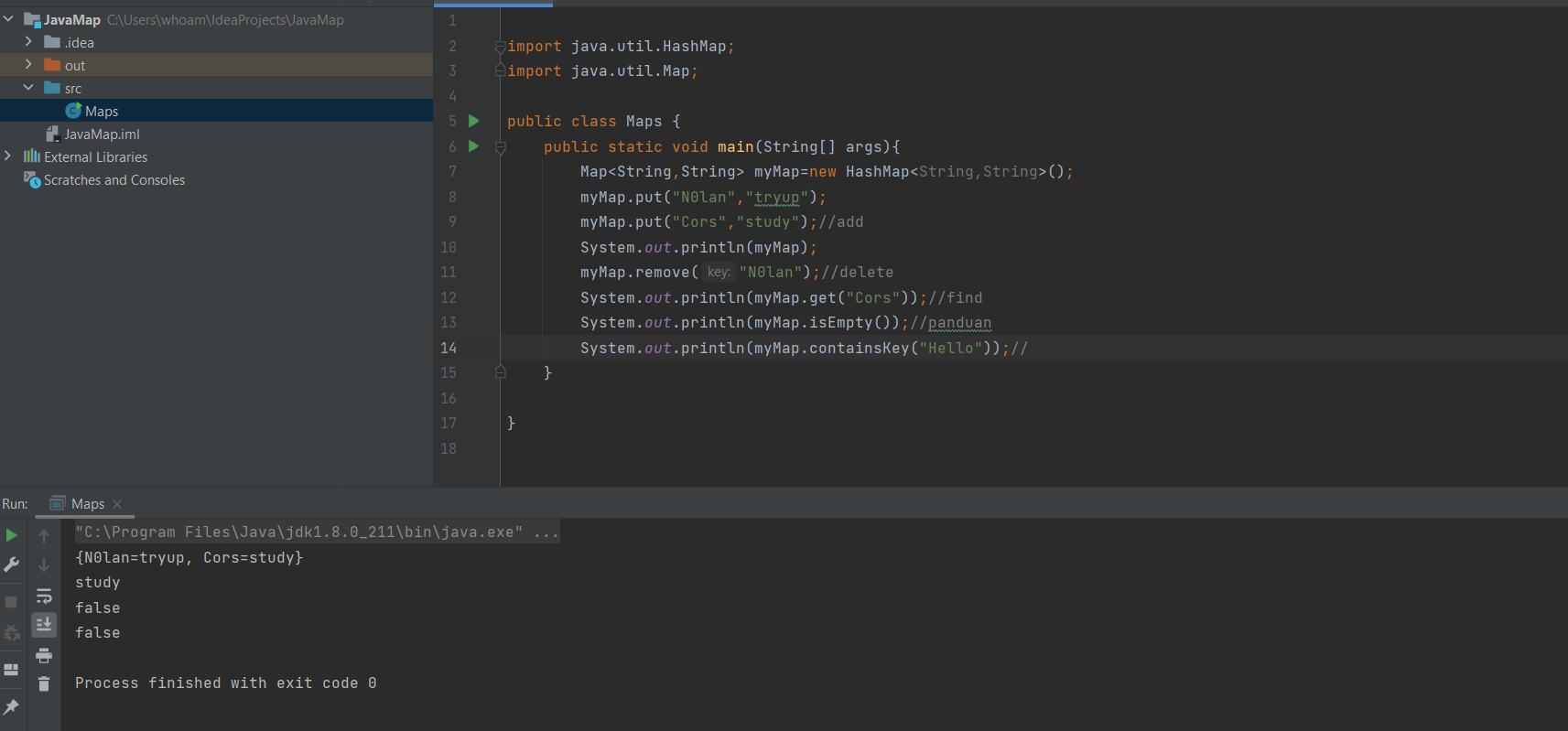Click the "study" console output line
This screenshot has height=731, width=1568.
(x=98, y=583)
